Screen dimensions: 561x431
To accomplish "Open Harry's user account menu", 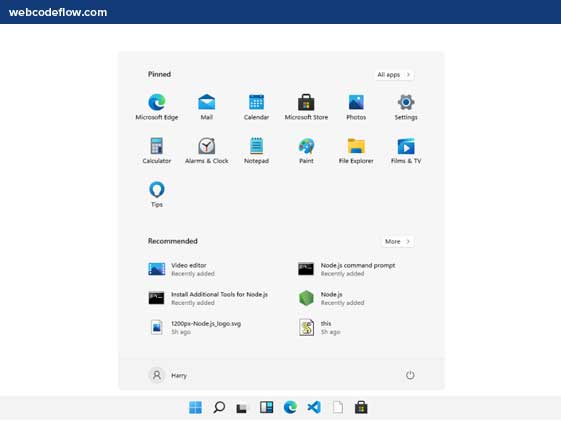I will [168, 375].
